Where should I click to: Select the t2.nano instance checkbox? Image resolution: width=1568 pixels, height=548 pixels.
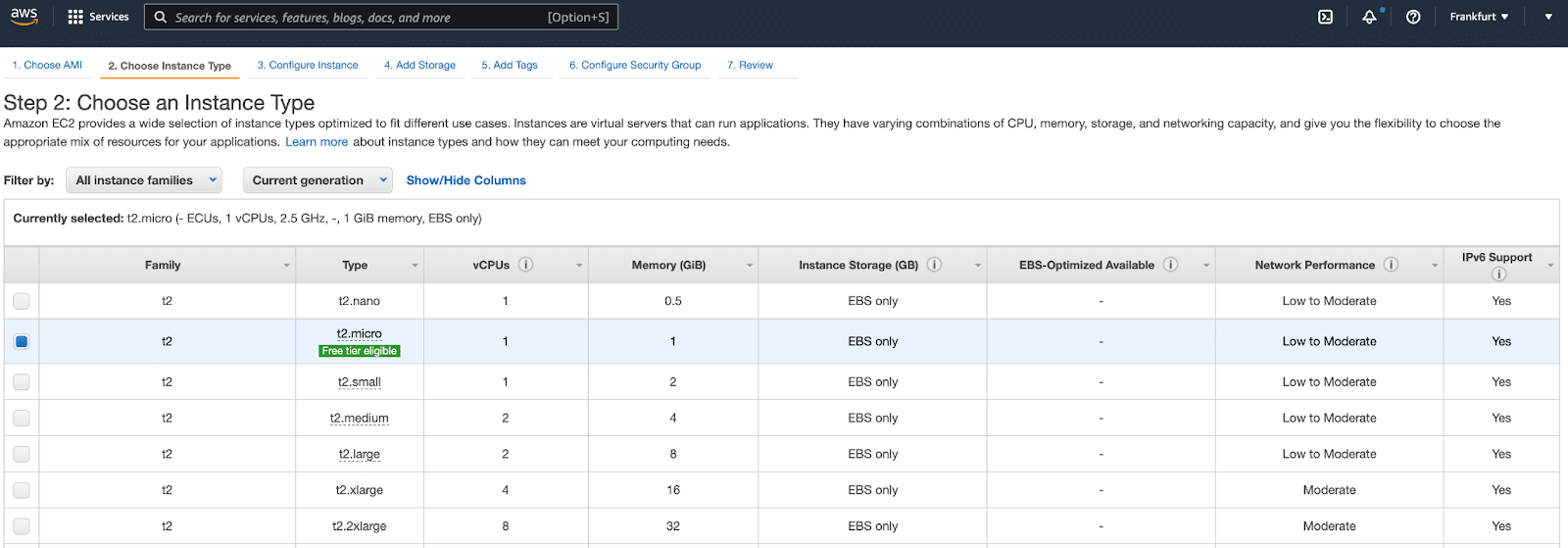(22, 301)
